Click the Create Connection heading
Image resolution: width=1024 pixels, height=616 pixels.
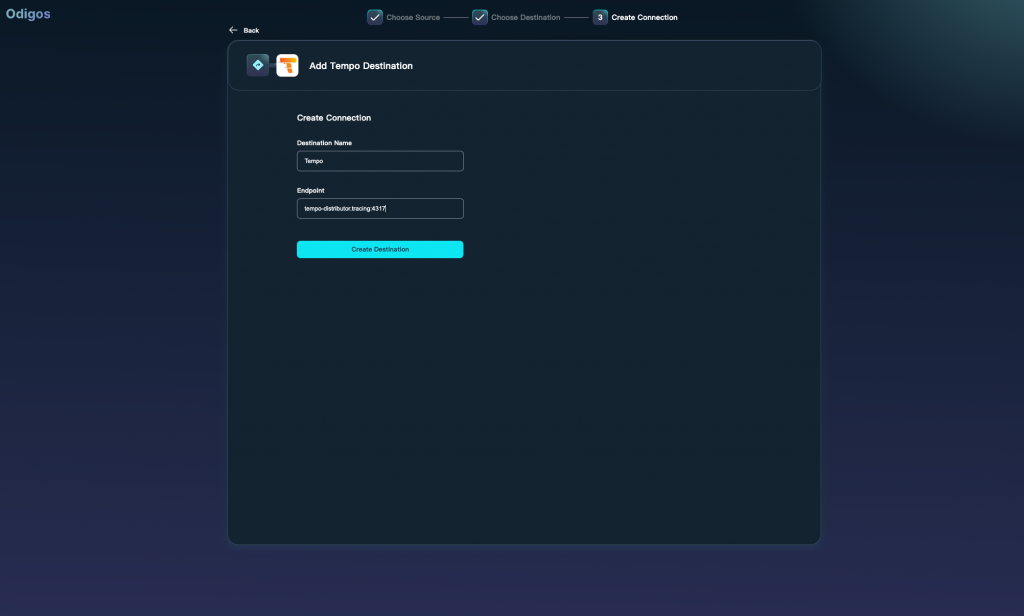[334, 118]
